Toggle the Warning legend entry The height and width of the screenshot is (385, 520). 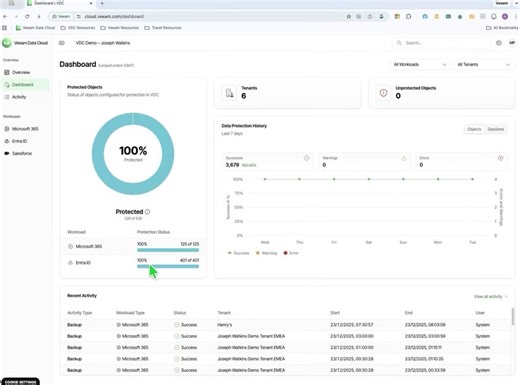click(x=266, y=253)
